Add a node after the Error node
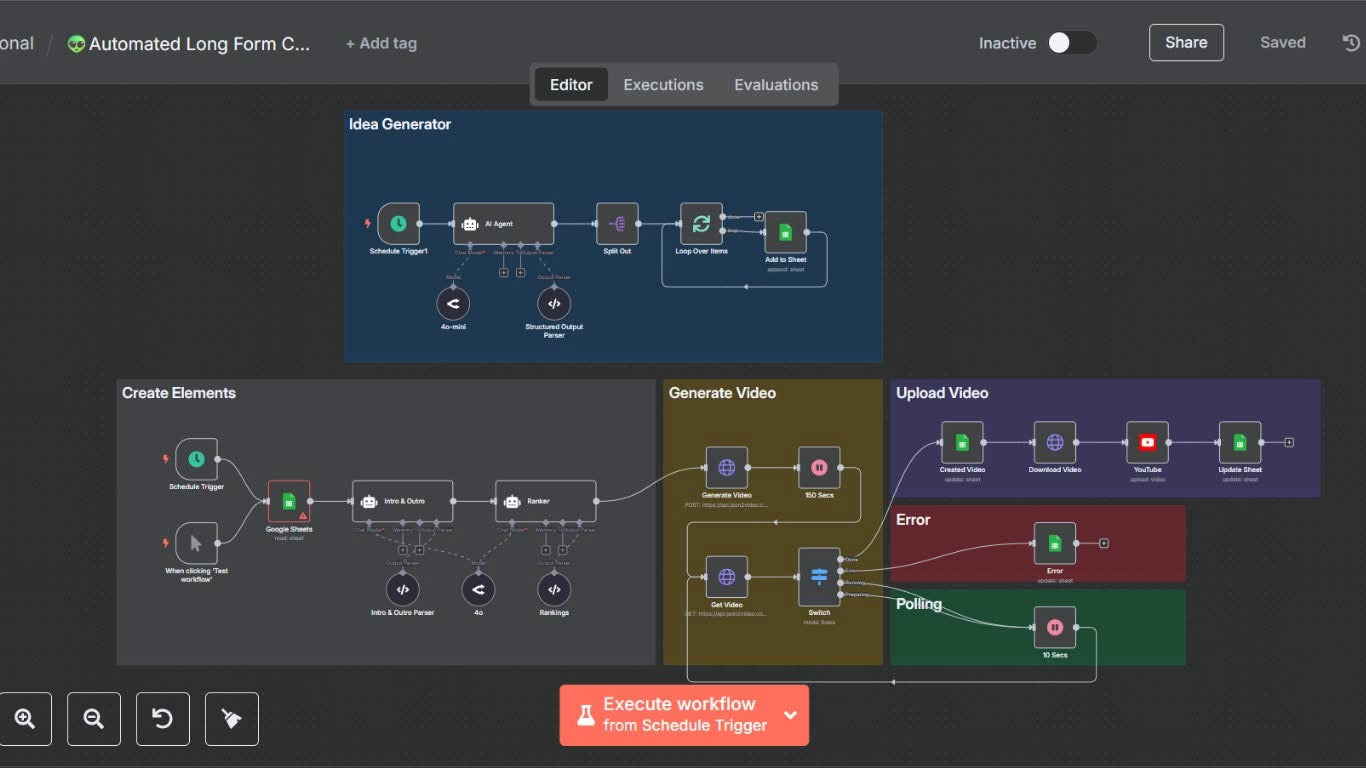The height and width of the screenshot is (768, 1366). pyautogui.click(x=1104, y=543)
